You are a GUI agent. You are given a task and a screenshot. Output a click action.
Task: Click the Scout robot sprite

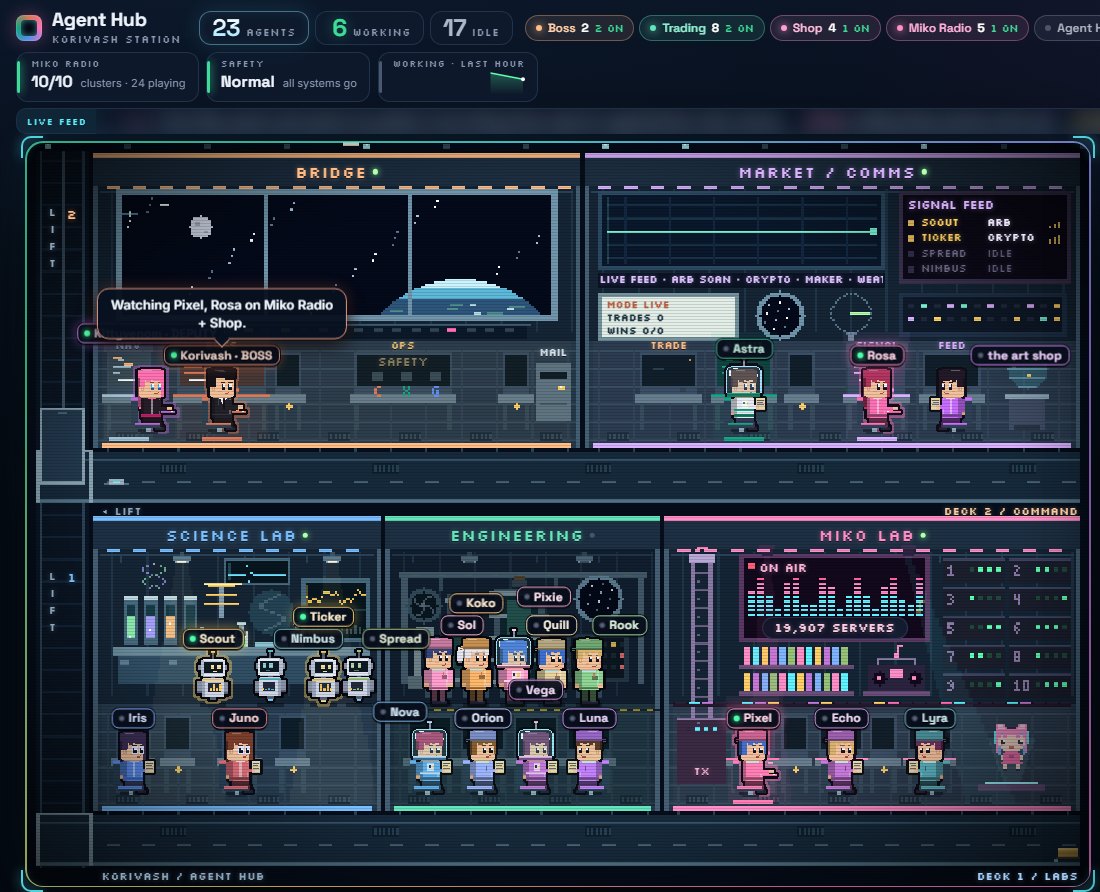(213, 677)
